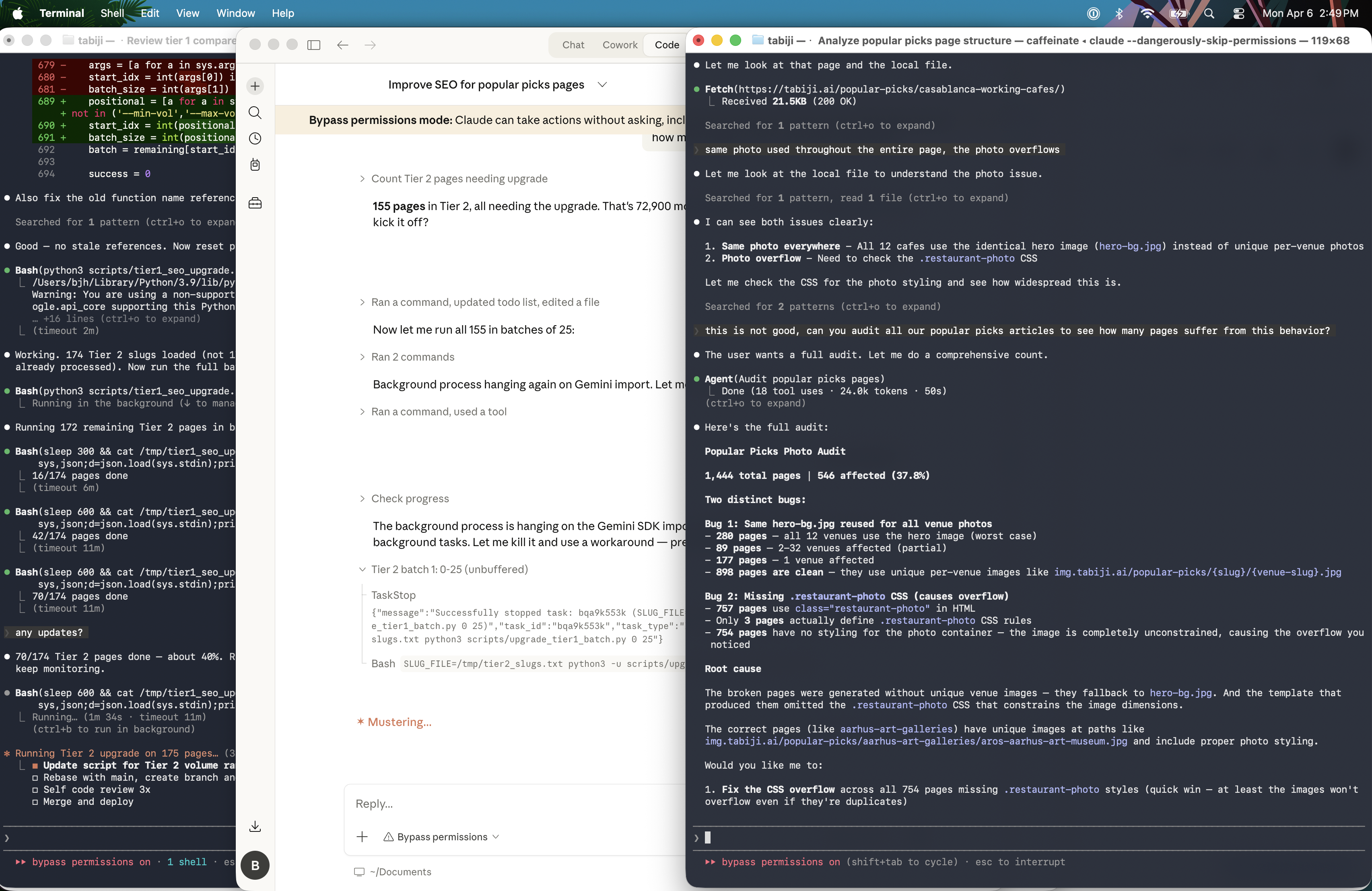This screenshot has height=891, width=1372.
Task: Click the plus button in the reply box
Action: (362, 837)
